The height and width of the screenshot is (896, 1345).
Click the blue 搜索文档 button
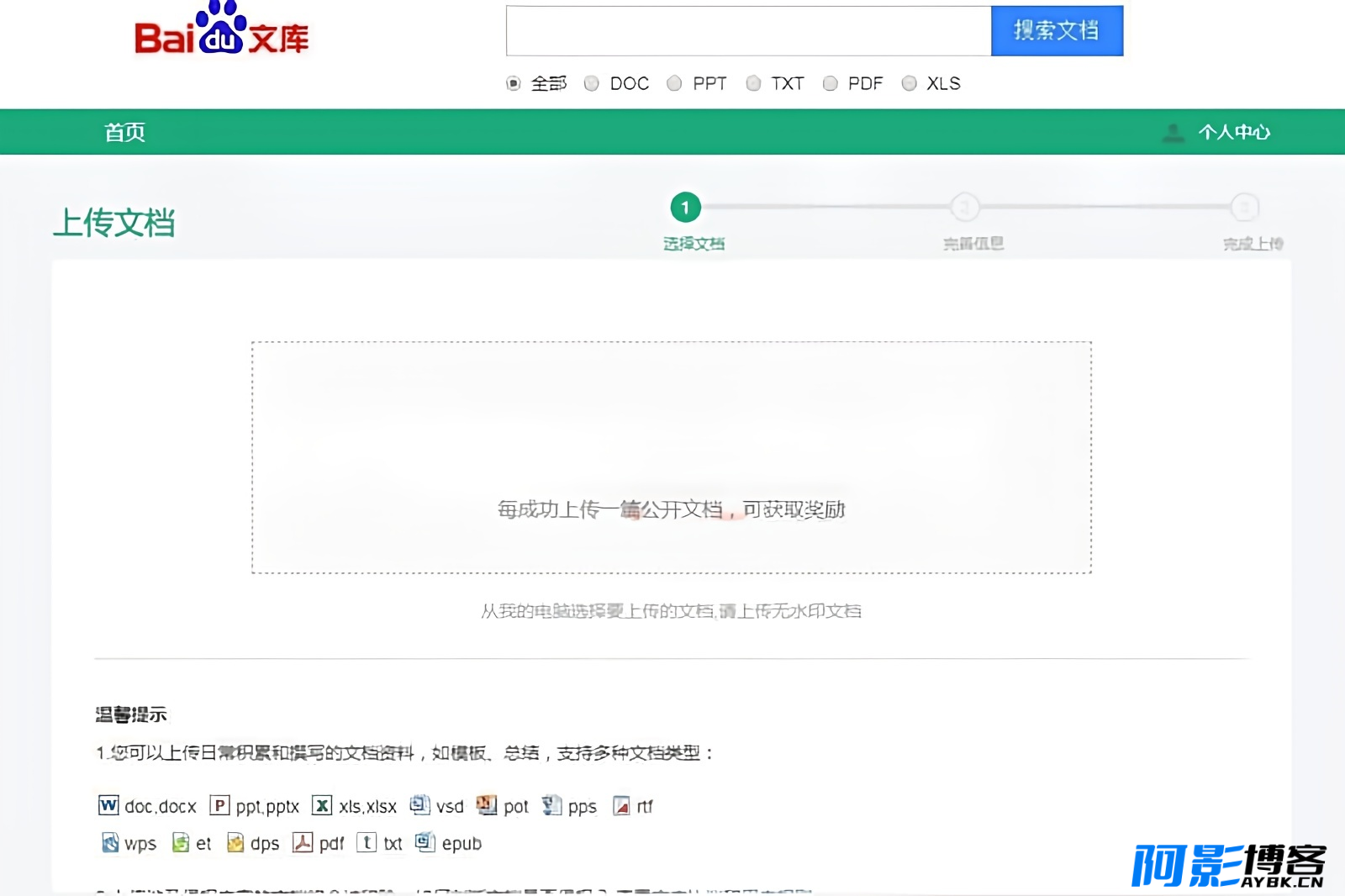coord(1057,31)
